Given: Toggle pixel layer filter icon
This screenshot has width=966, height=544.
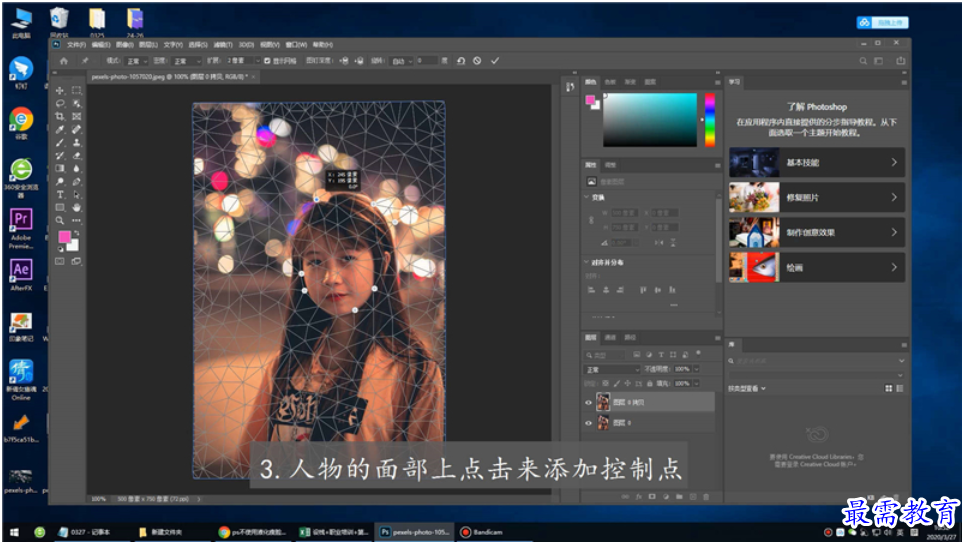Looking at the screenshot, I should pos(637,355).
